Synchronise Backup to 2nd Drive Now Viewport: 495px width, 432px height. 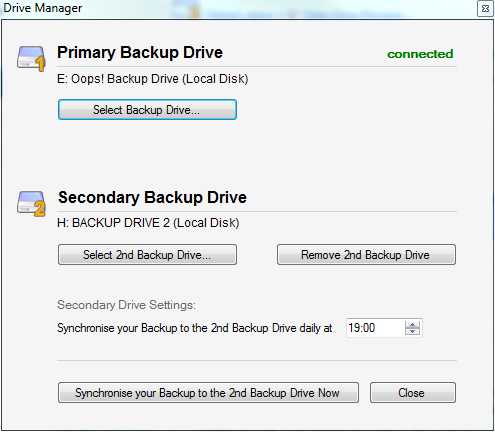[x=208, y=393]
